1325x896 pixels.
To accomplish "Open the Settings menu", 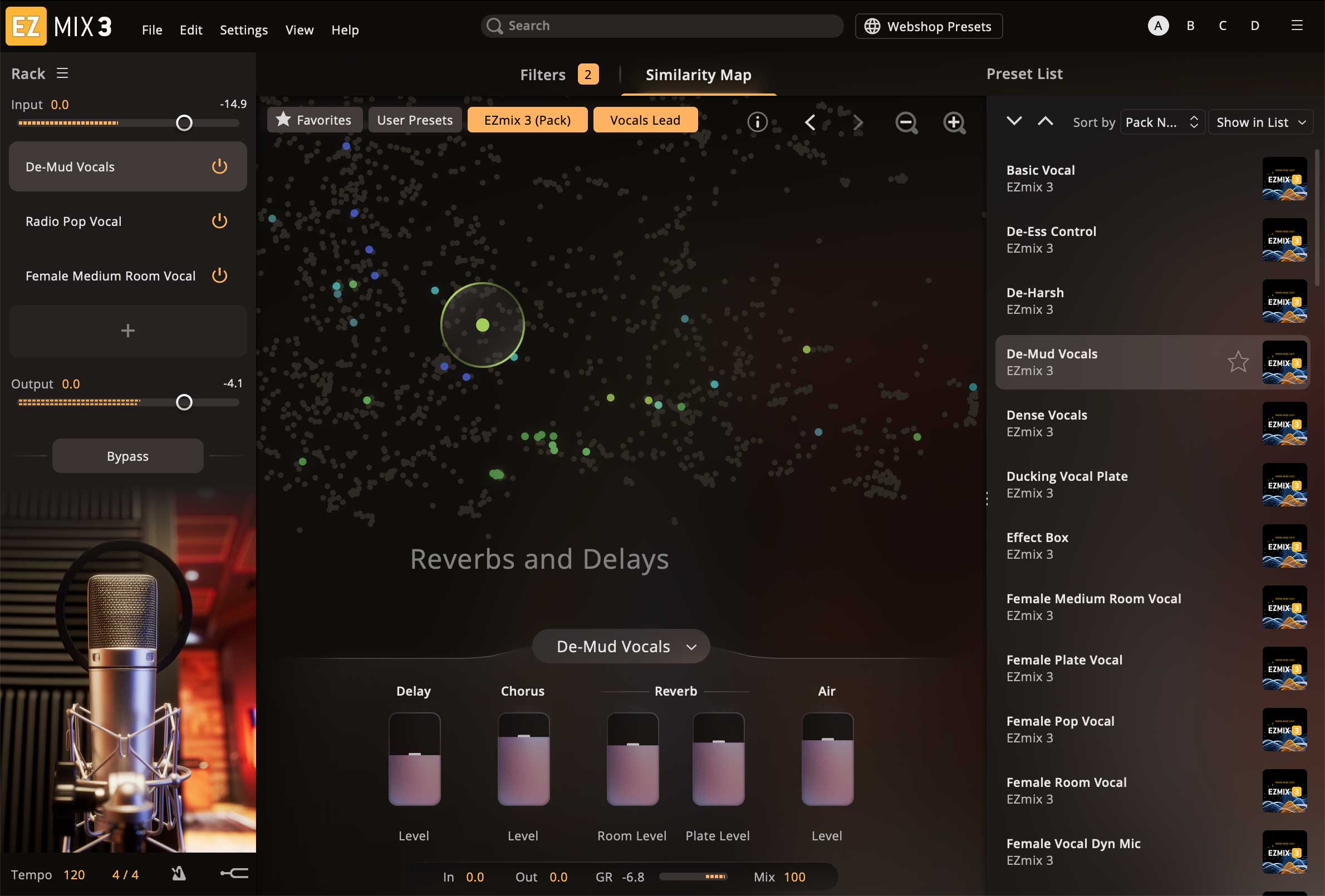I will click(243, 29).
